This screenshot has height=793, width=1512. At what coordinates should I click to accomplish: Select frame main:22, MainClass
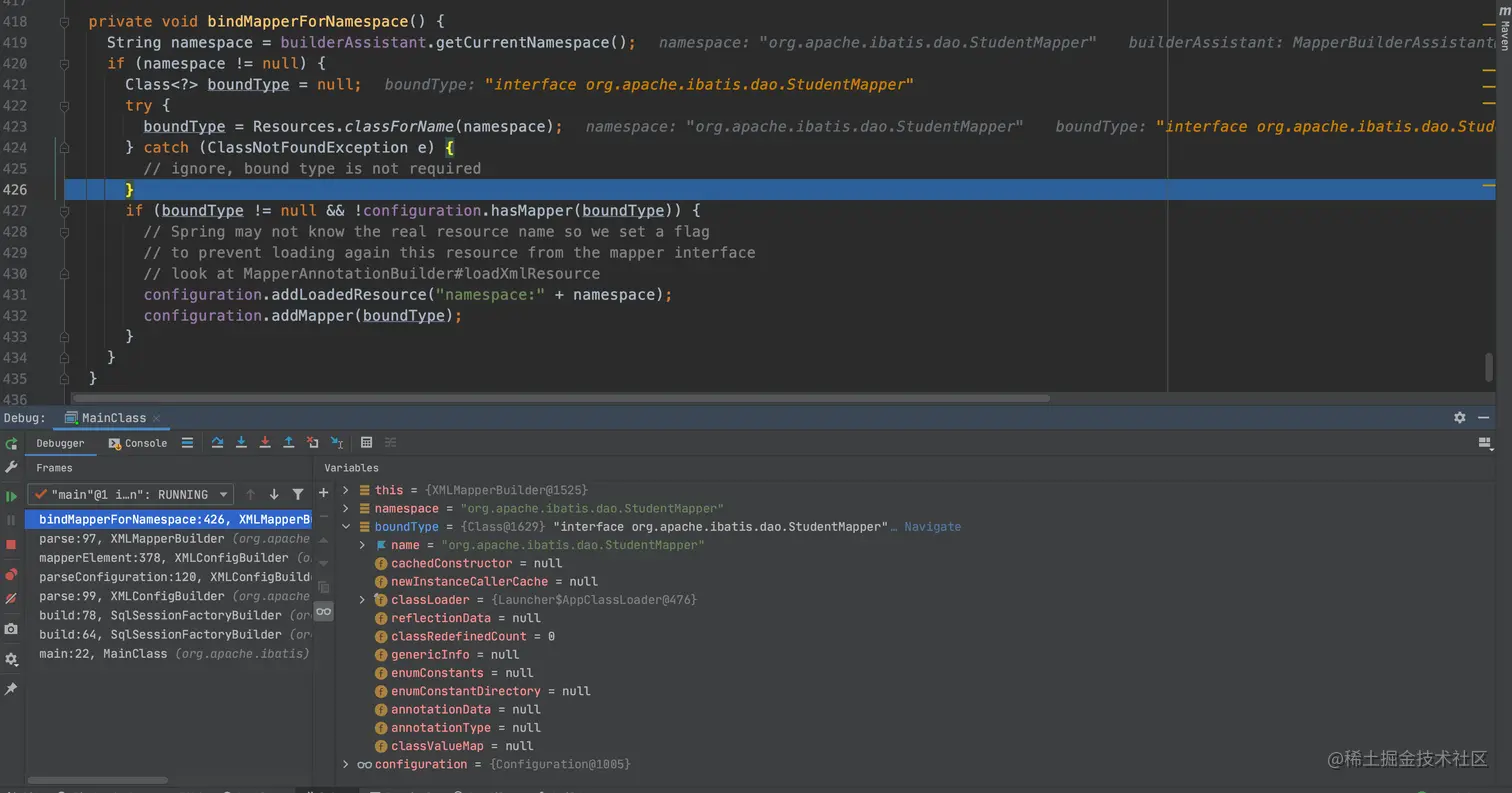168,653
